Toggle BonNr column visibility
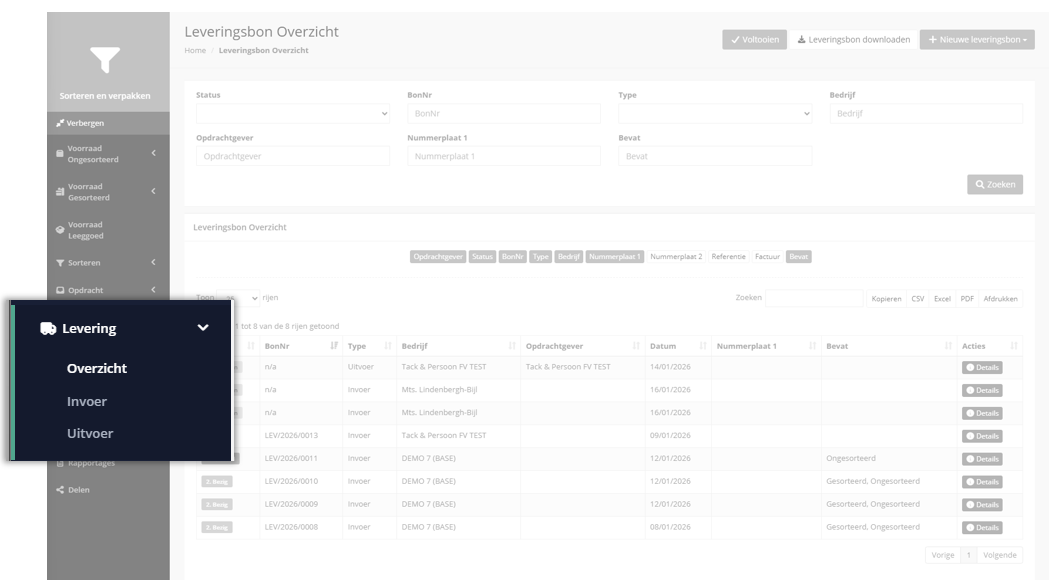Screen dimensions: 1062x586 click(513, 257)
